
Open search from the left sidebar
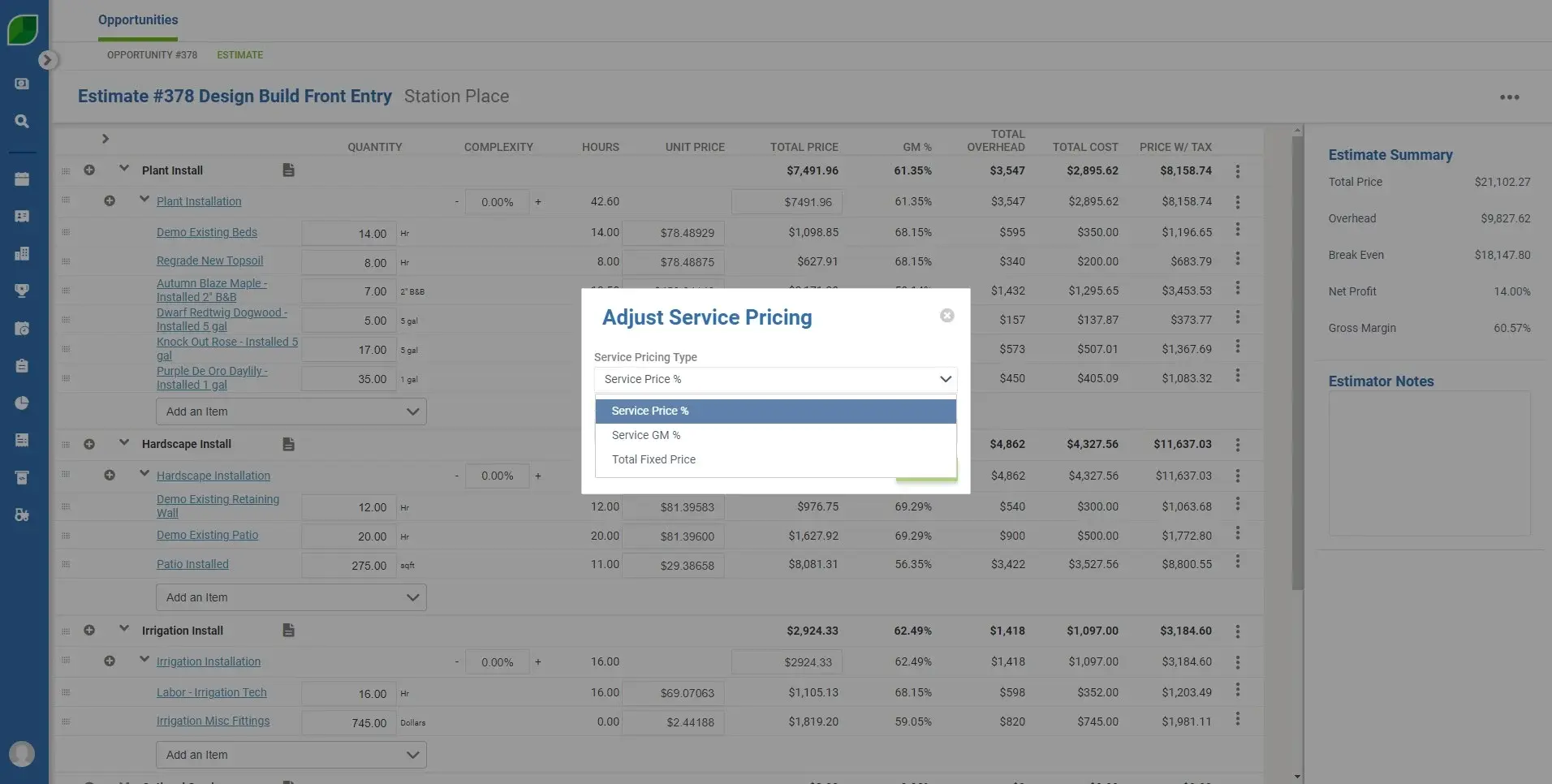pos(21,121)
